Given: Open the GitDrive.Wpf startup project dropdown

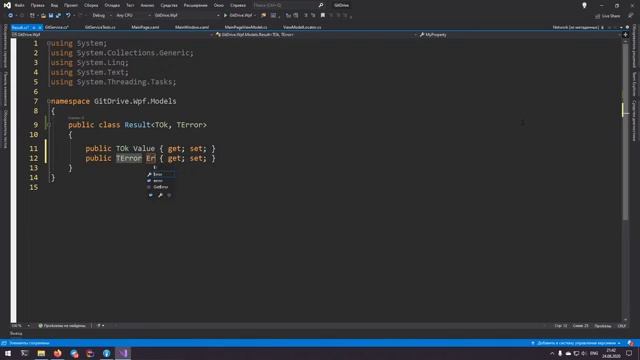Looking at the screenshot, I should click(x=187, y=16).
